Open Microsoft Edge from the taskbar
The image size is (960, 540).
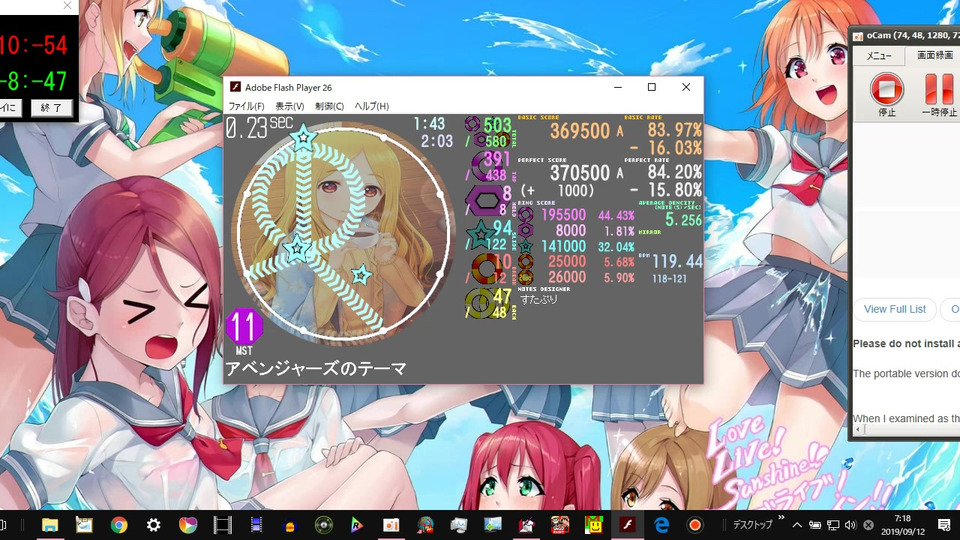[661, 525]
